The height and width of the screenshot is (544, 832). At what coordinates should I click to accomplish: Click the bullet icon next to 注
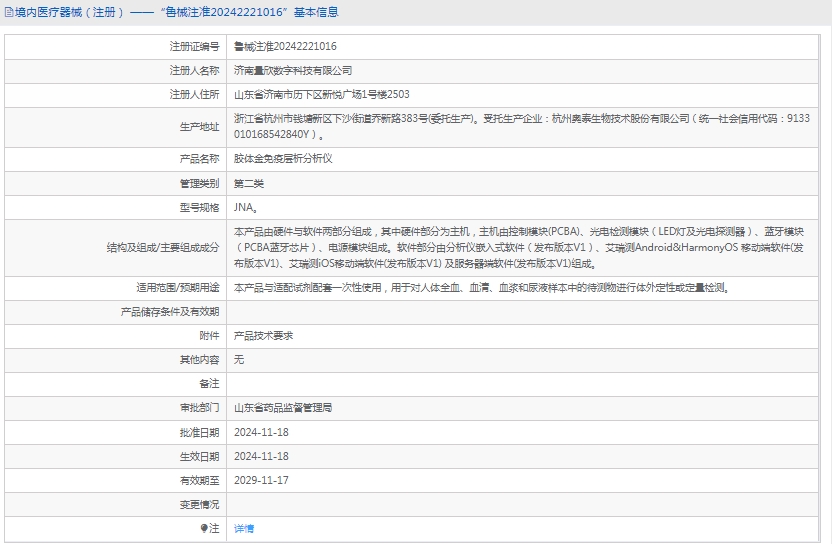pyautogui.click(x=204, y=528)
